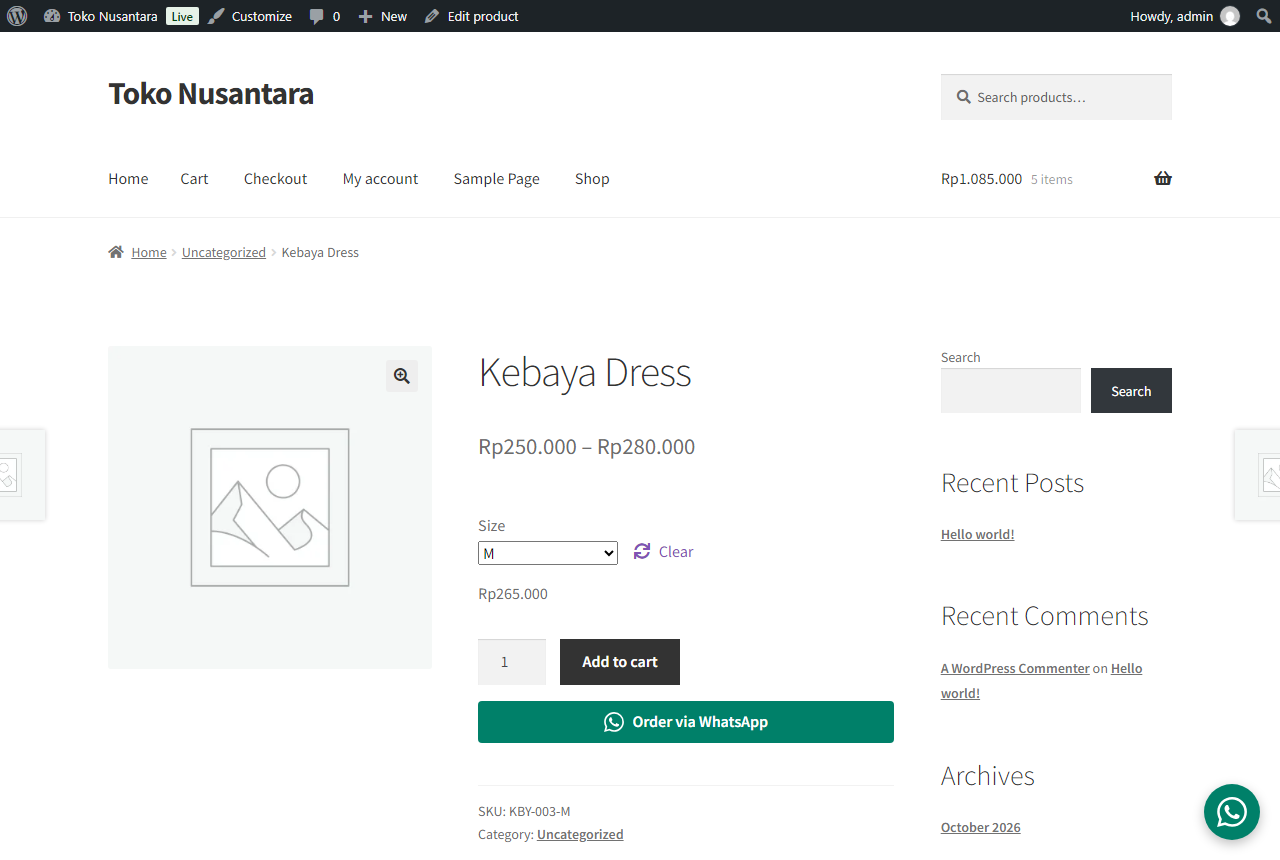Add Kebaya Dress to cart

[620, 662]
